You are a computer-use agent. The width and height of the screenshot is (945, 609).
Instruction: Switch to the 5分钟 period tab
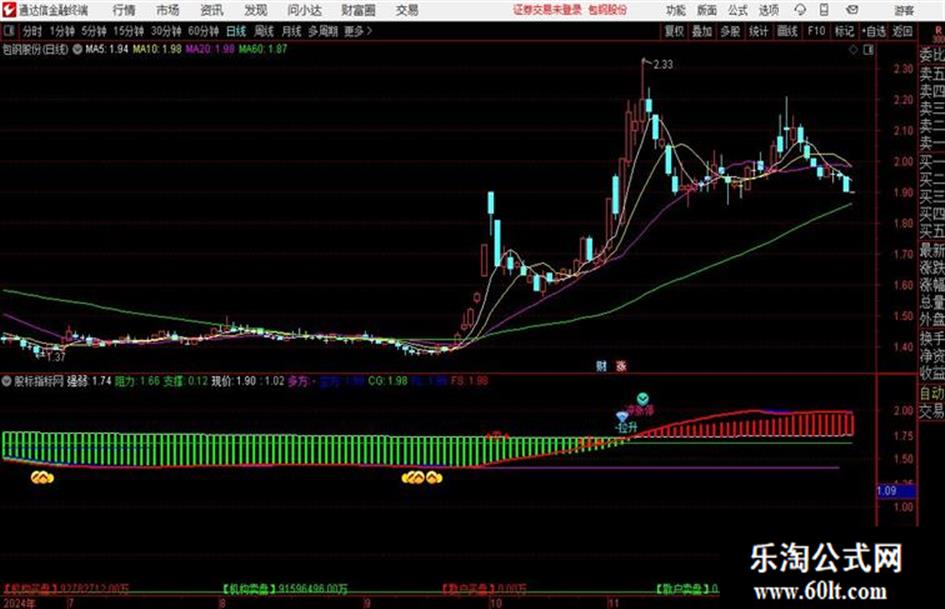[x=93, y=31]
